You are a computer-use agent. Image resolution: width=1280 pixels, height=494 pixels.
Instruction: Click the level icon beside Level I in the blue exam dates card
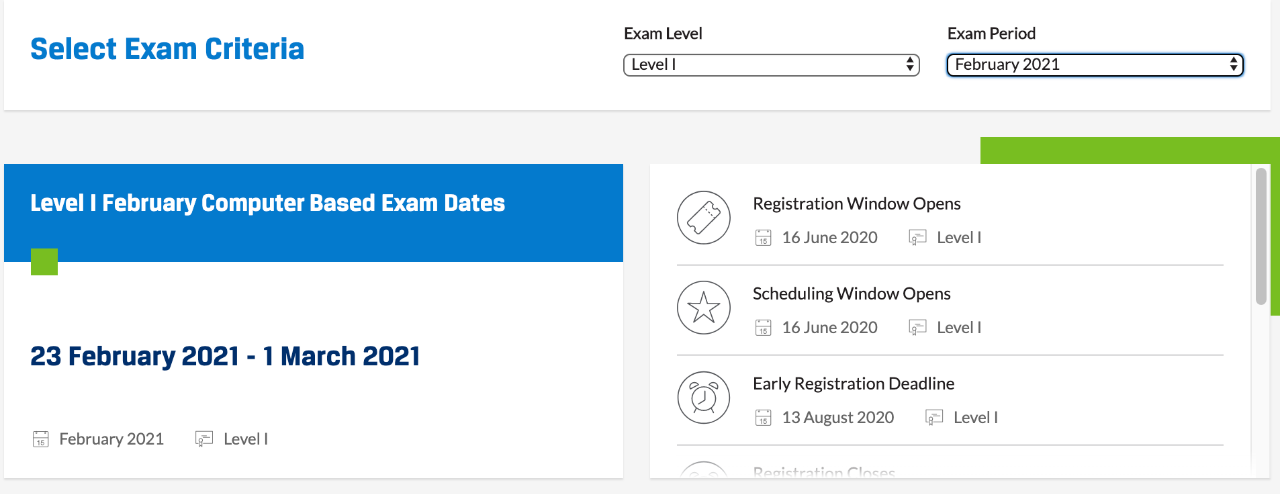tap(205, 439)
